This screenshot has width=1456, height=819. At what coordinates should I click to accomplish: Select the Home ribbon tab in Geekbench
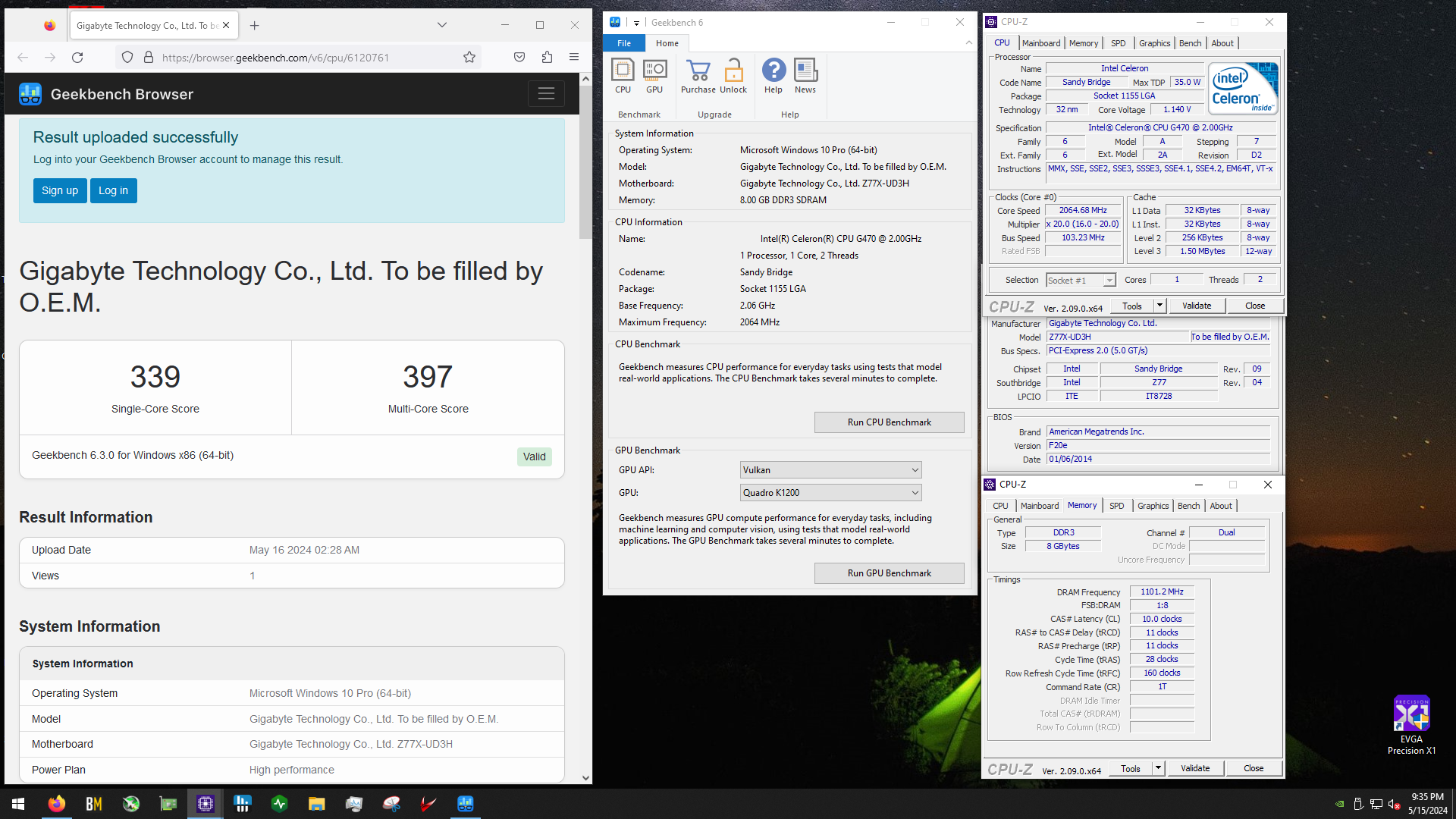[667, 43]
